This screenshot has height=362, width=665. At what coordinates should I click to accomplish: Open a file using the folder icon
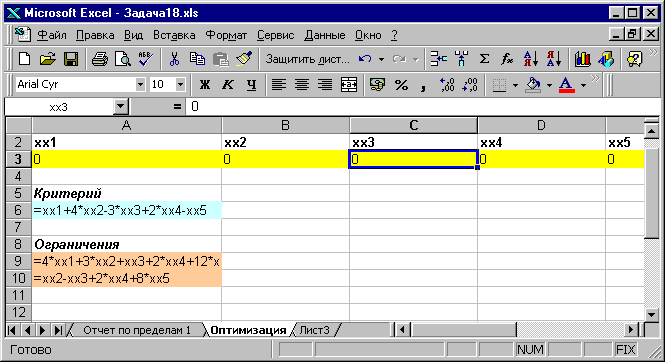point(48,59)
